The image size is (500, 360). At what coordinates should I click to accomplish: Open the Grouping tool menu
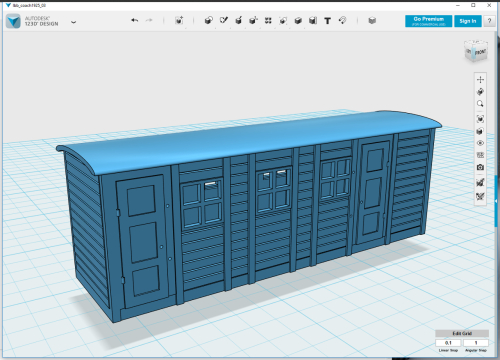[283, 20]
